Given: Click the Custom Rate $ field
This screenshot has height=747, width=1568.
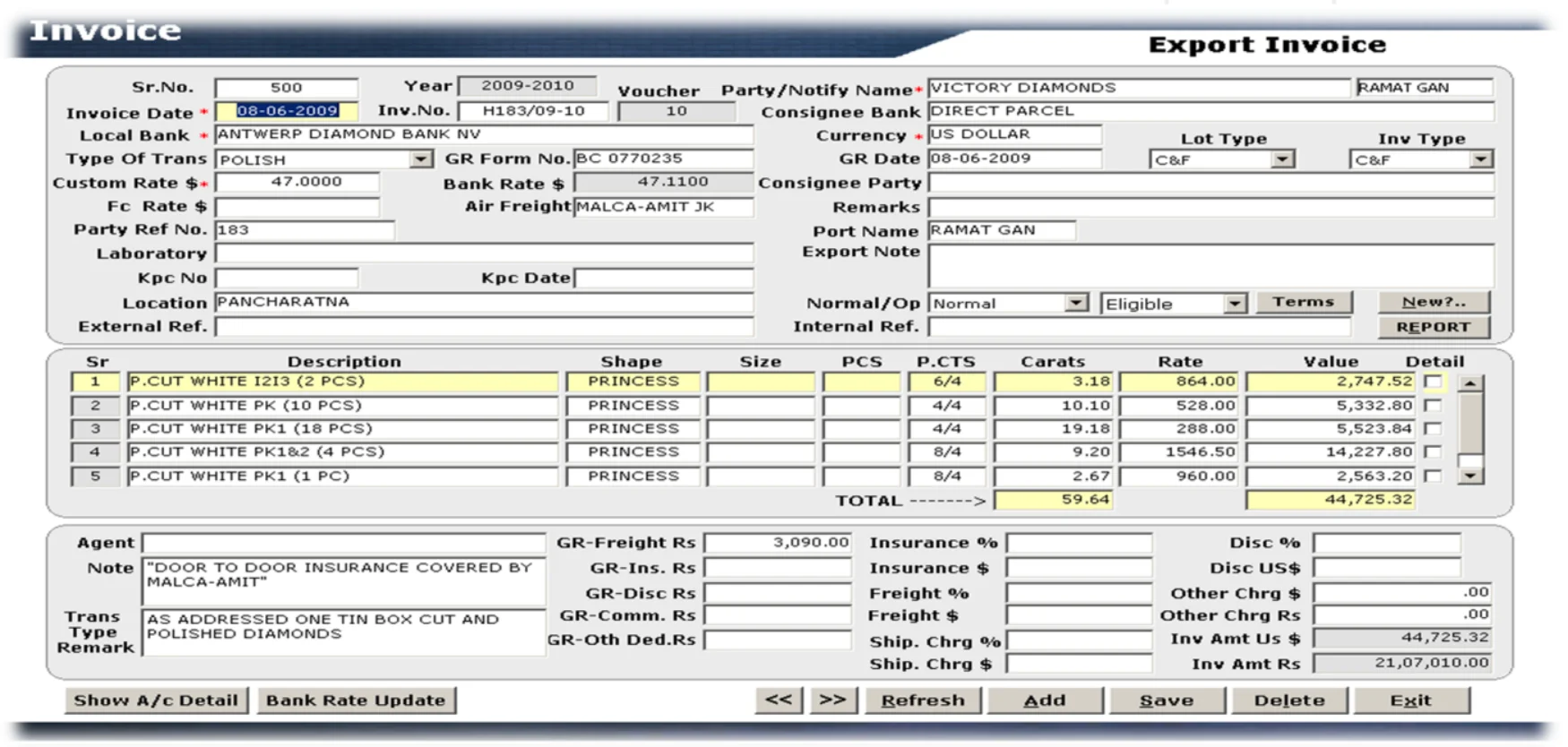Looking at the screenshot, I should 297,182.
